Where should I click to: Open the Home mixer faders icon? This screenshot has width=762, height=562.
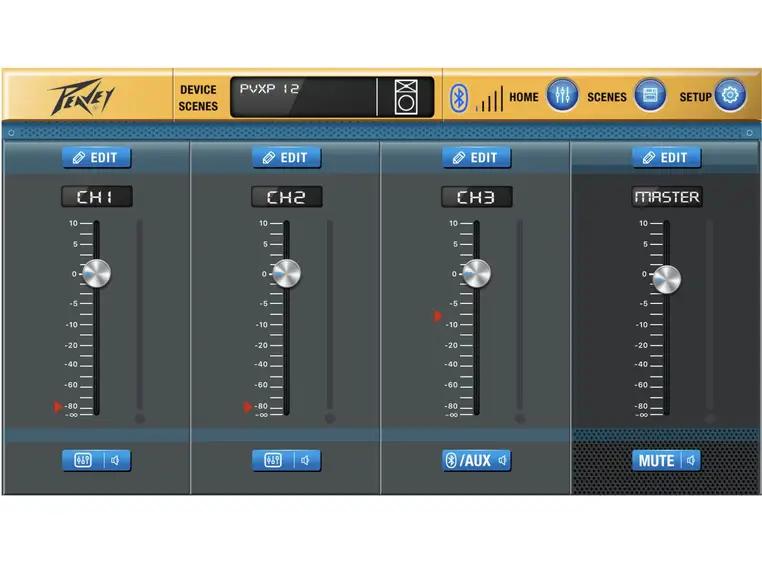pyautogui.click(x=562, y=97)
